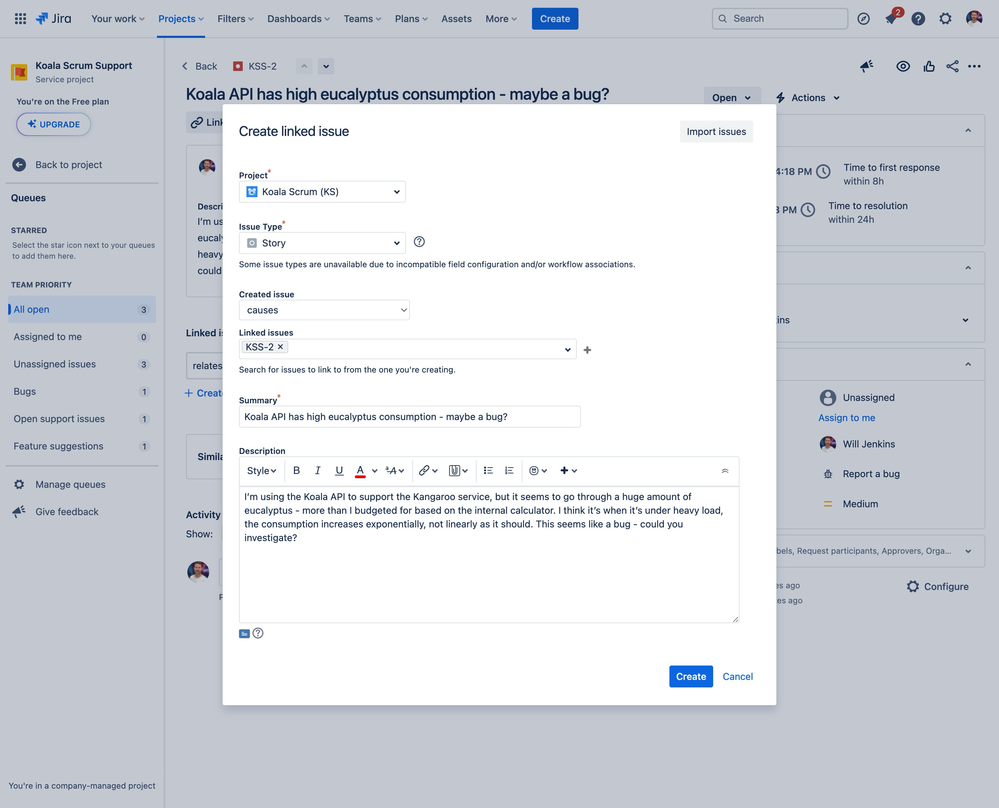Toggle underline formatting in description
This screenshot has width=999, height=808.
click(339, 470)
